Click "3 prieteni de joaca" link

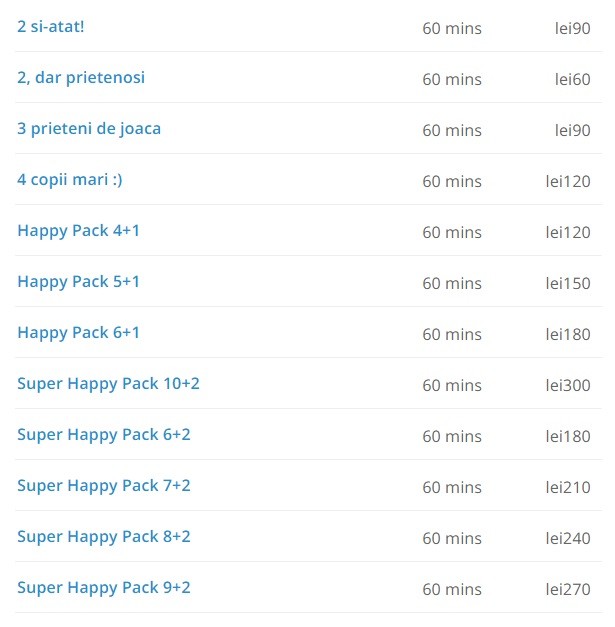(89, 128)
